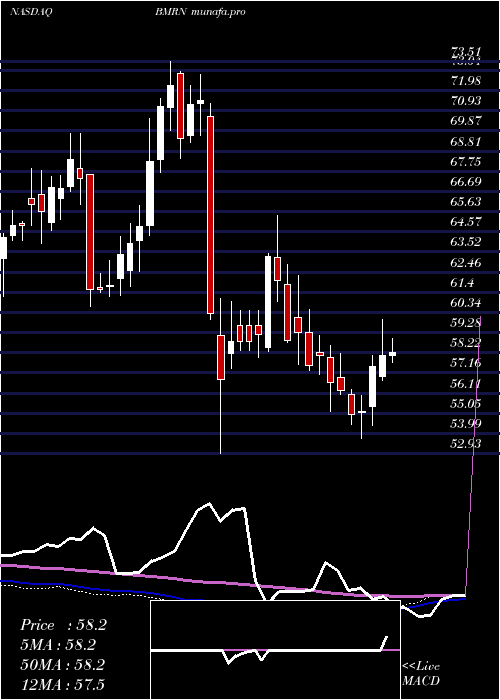
Task: Click the 69.87 price axis label
Action: pos(467,121)
